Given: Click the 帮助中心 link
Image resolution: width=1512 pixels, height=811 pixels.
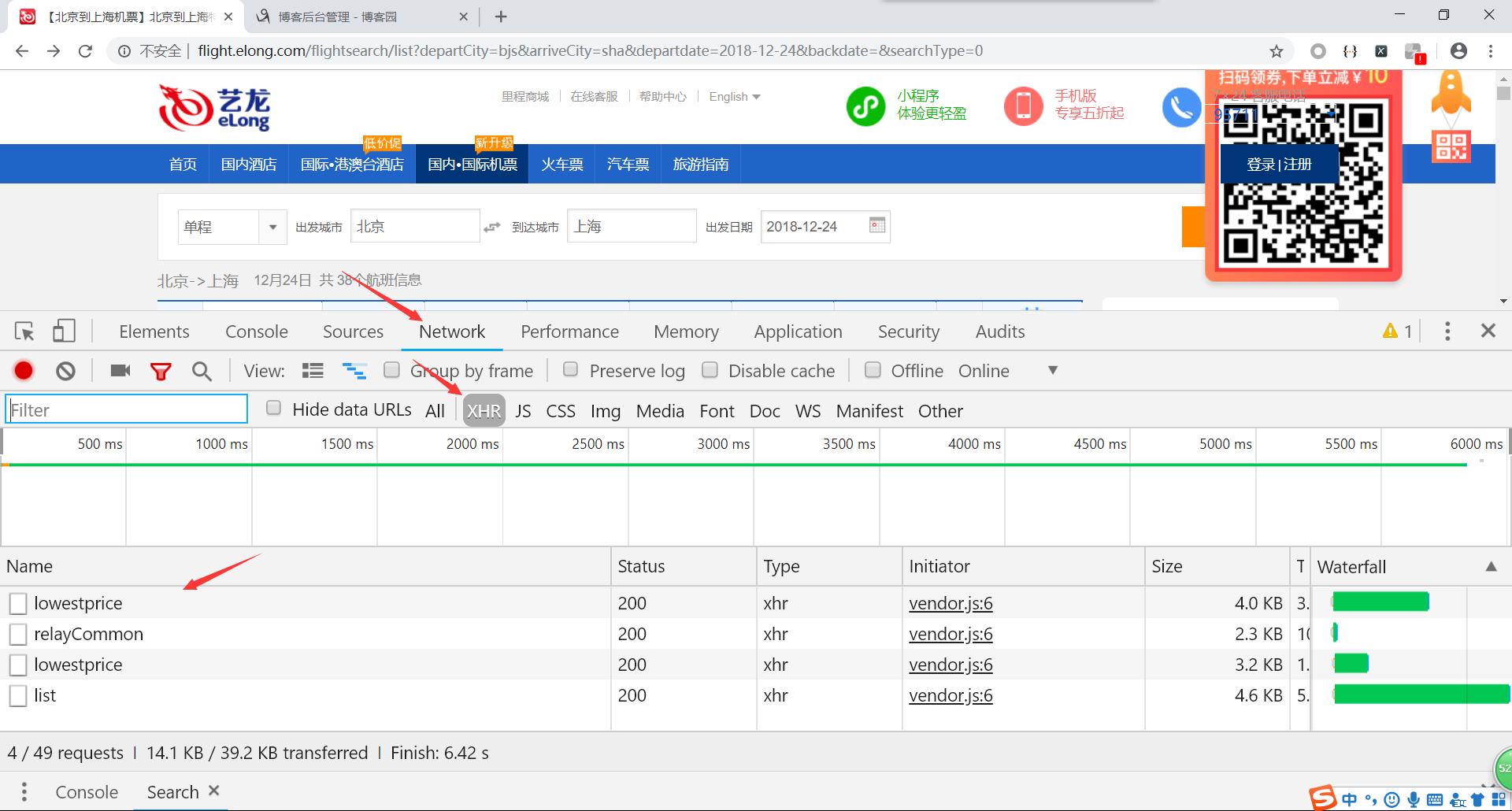Looking at the screenshot, I should [x=663, y=97].
